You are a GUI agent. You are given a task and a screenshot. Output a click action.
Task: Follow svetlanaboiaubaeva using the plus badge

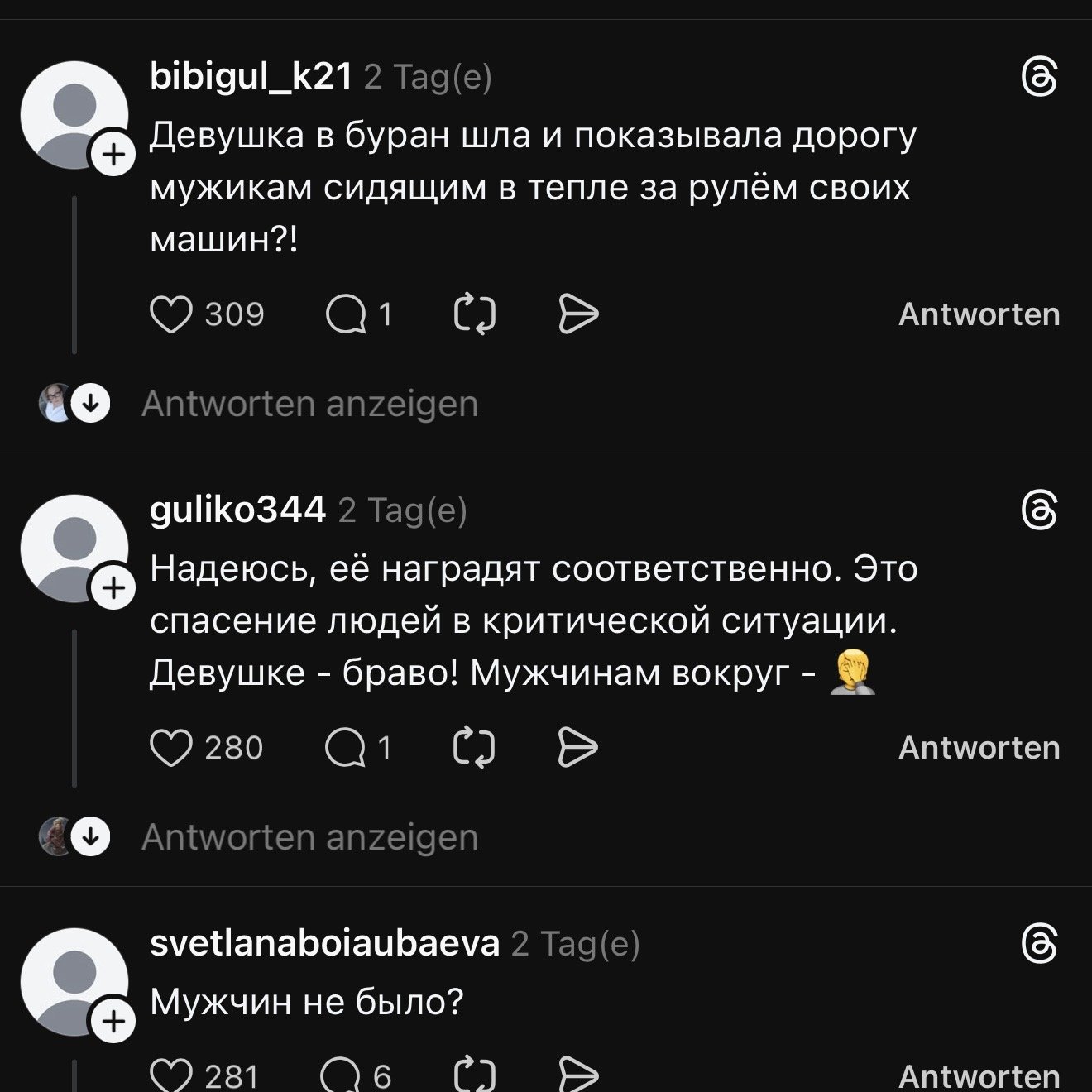(x=114, y=1023)
